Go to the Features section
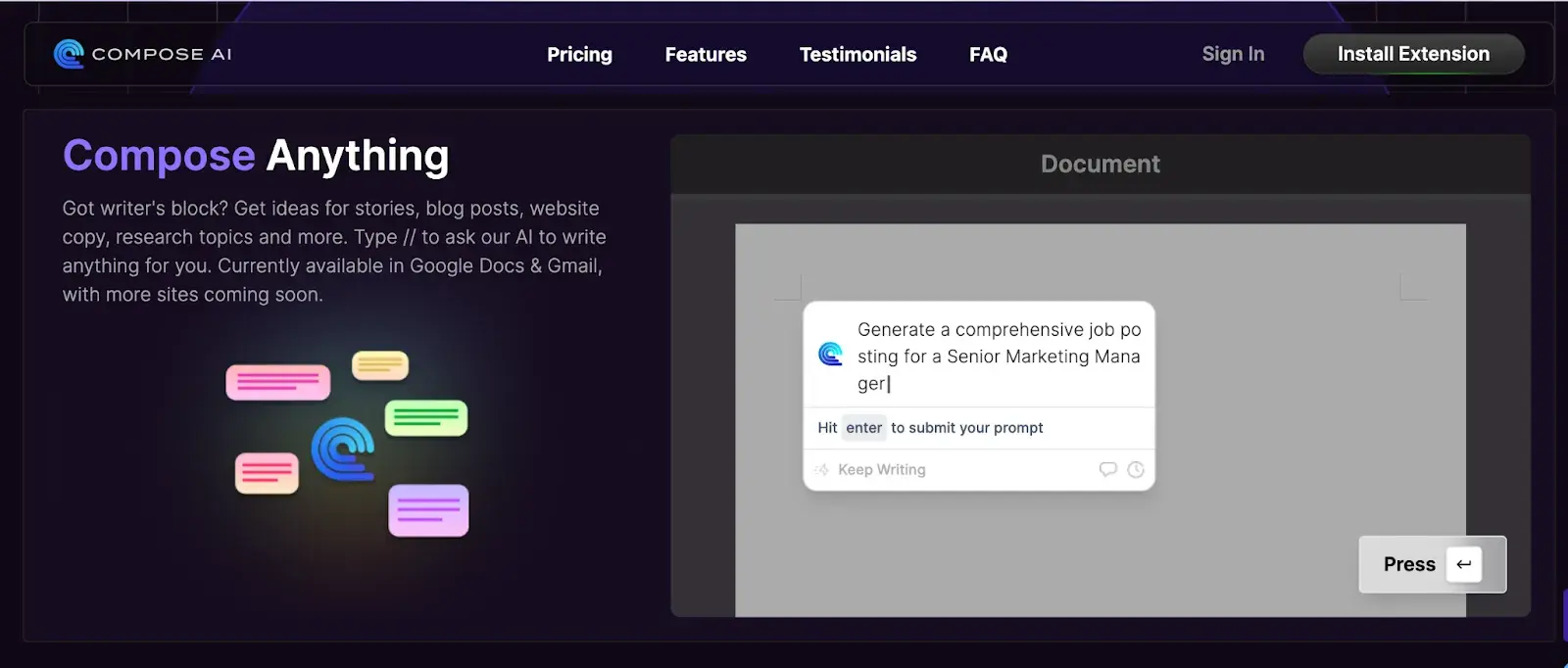The width and height of the screenshot is (1568, 668). coord(706,55)
